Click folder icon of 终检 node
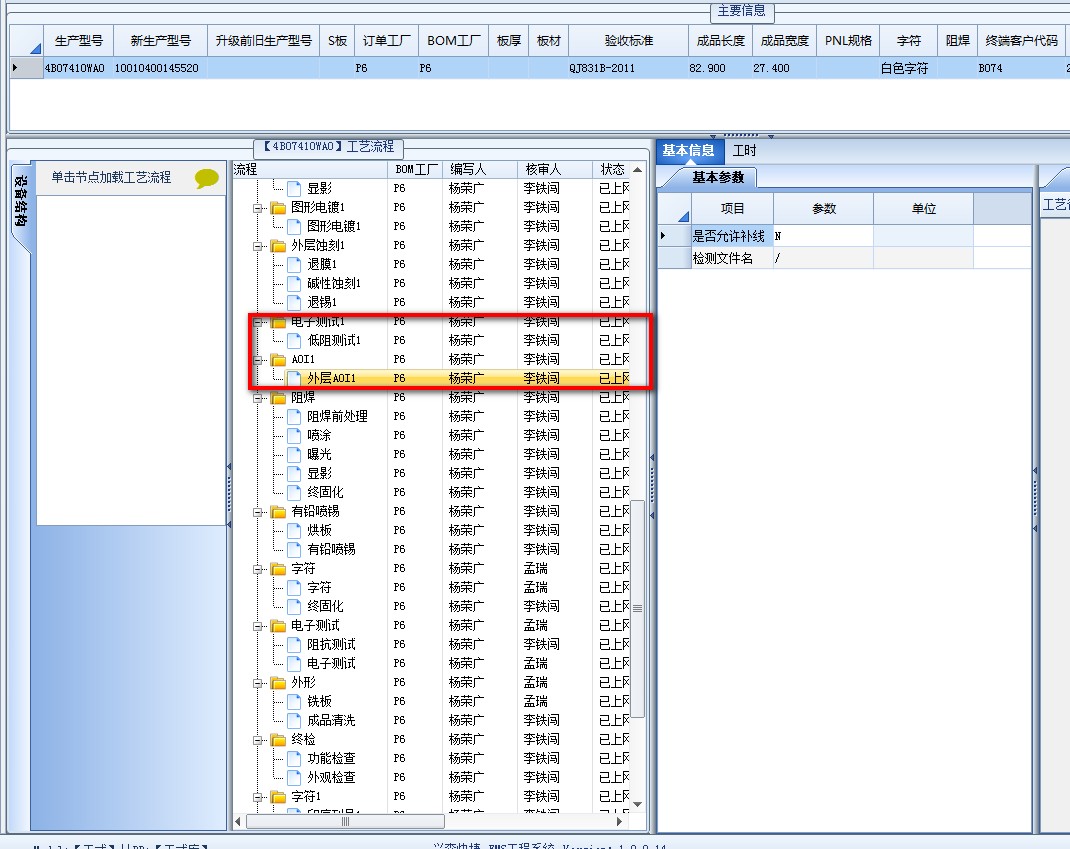The height and width of the screenshot is (849, 1070). pos(278,740)
